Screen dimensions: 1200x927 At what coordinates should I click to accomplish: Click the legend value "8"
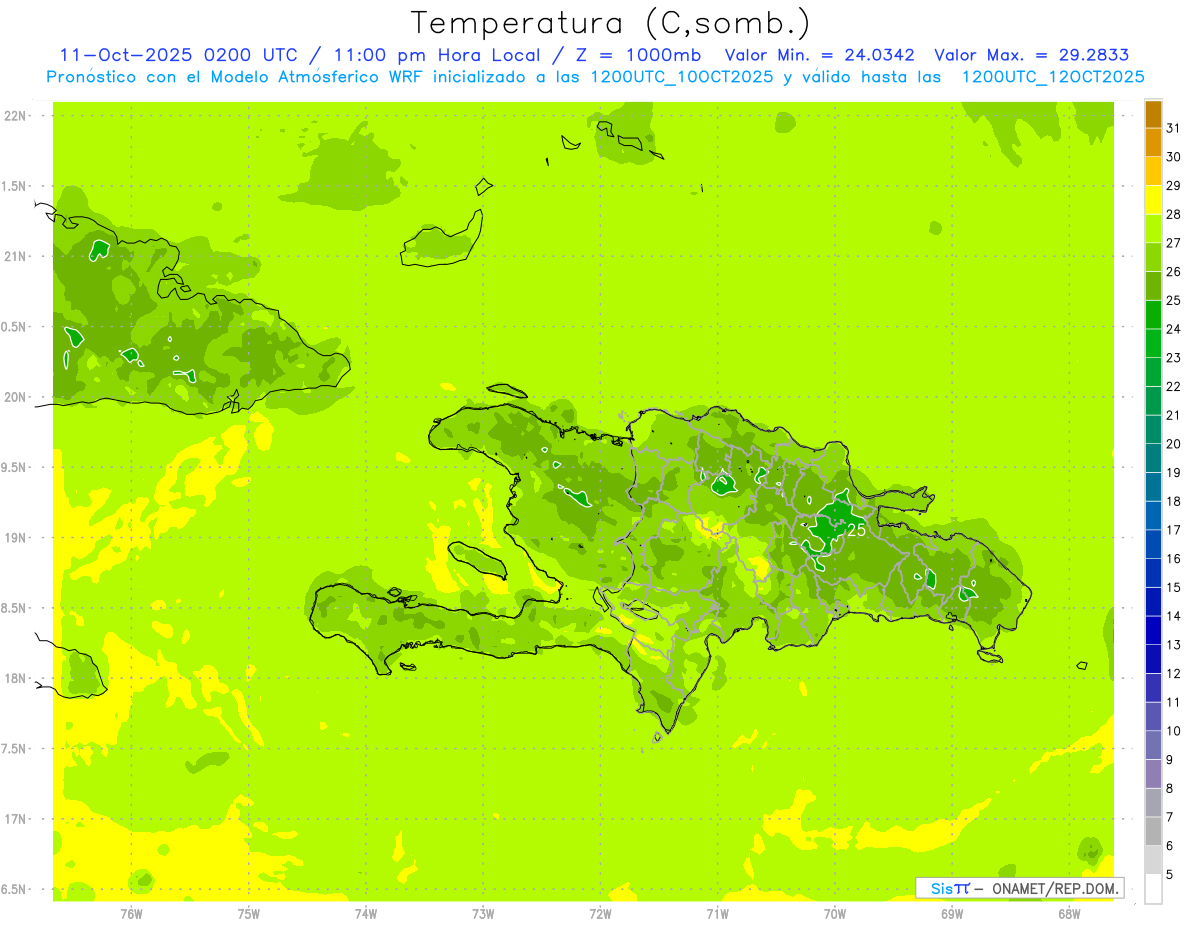[1170, 788]
